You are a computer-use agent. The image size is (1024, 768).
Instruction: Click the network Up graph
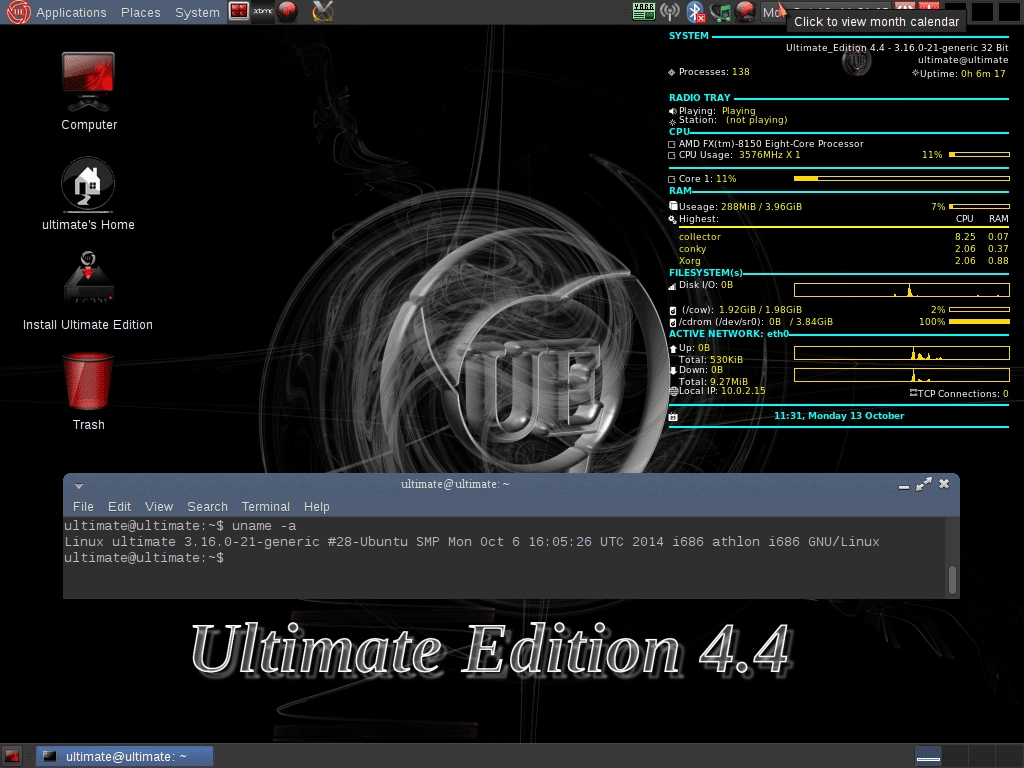[x=901, y=353]
